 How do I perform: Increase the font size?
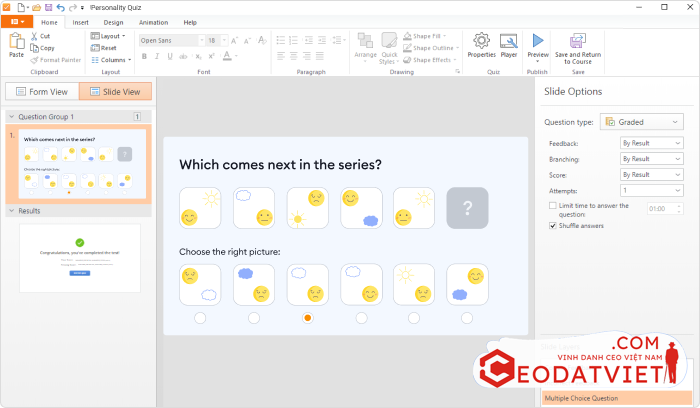[x=234, y=41]
